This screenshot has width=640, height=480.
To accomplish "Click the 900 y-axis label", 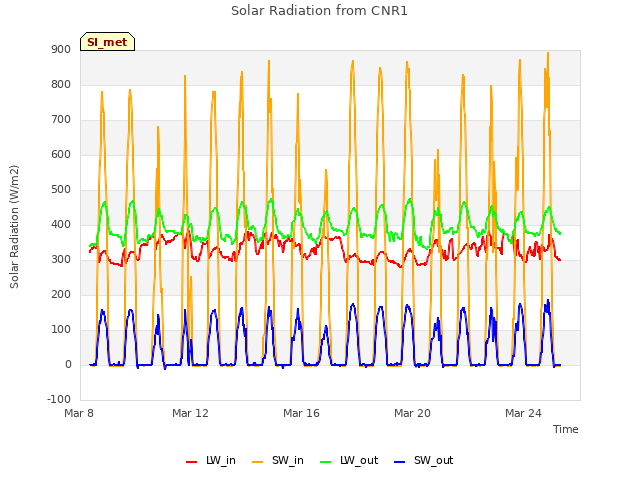I will [x=61, y=50].
